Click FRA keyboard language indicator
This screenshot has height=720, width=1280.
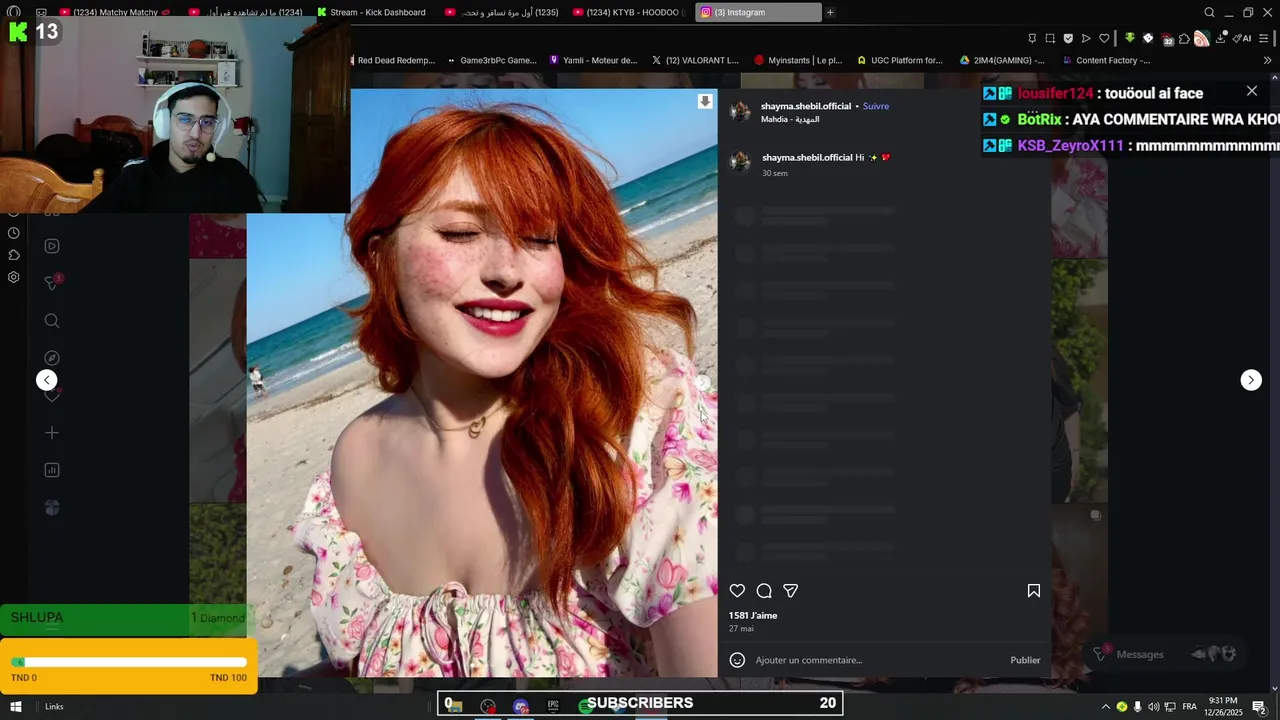click(x=1189, y=706)
